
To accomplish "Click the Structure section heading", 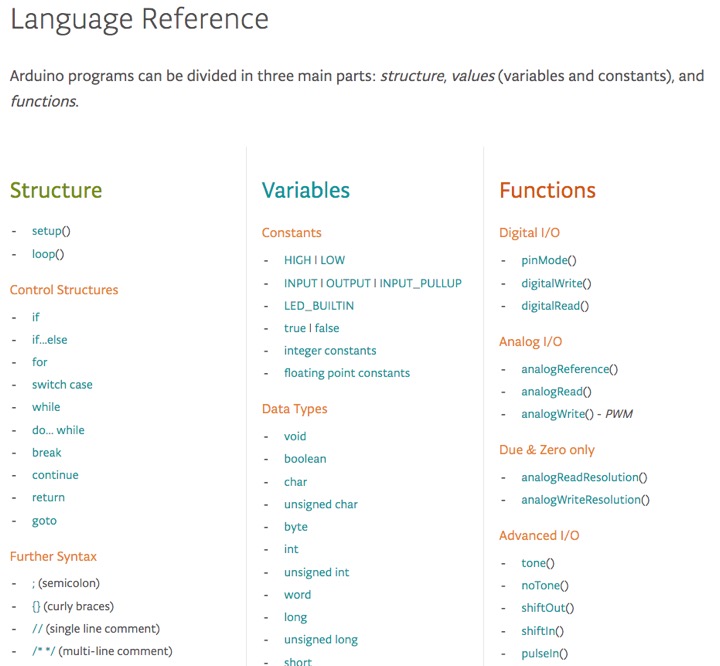I will click(x=56, y=190).
